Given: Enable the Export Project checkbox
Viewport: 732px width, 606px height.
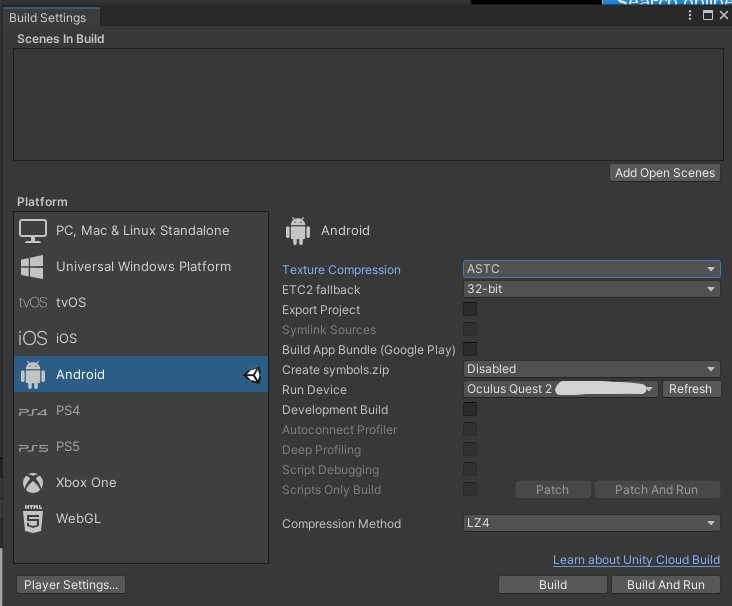Looking at the screenshot, I should (470, 309).
